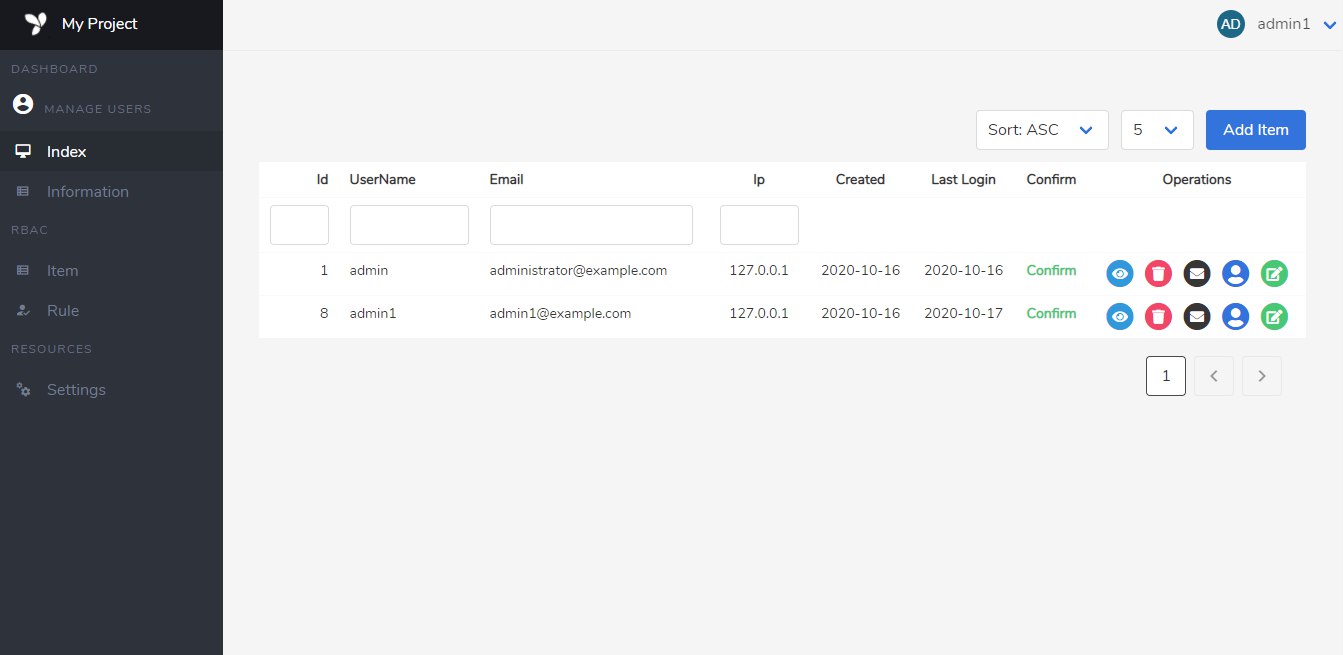
Task: Click the list icon beside Information
Action: point(23,191)
